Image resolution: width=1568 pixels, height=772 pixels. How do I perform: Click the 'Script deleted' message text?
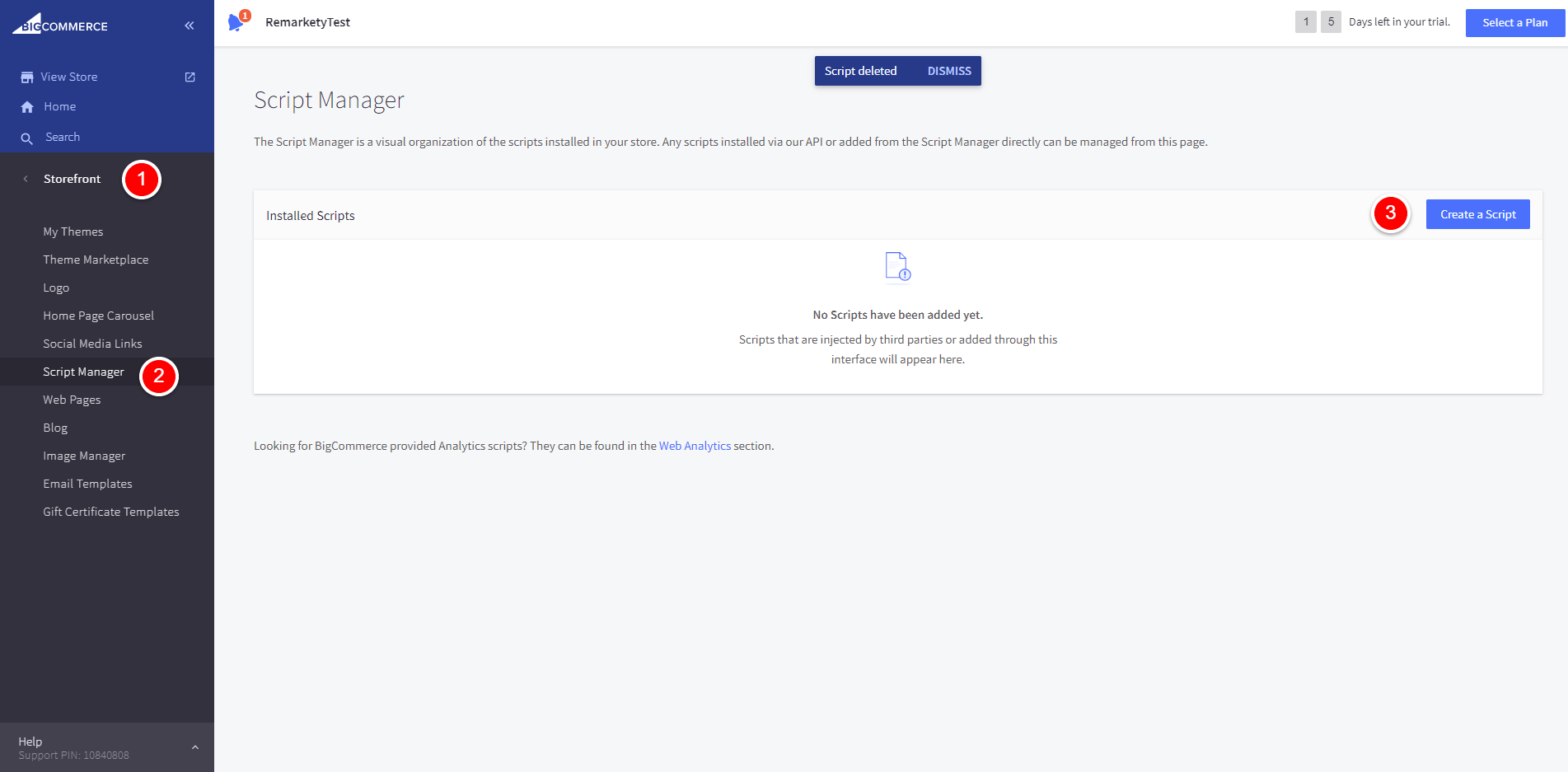(860, 71)
